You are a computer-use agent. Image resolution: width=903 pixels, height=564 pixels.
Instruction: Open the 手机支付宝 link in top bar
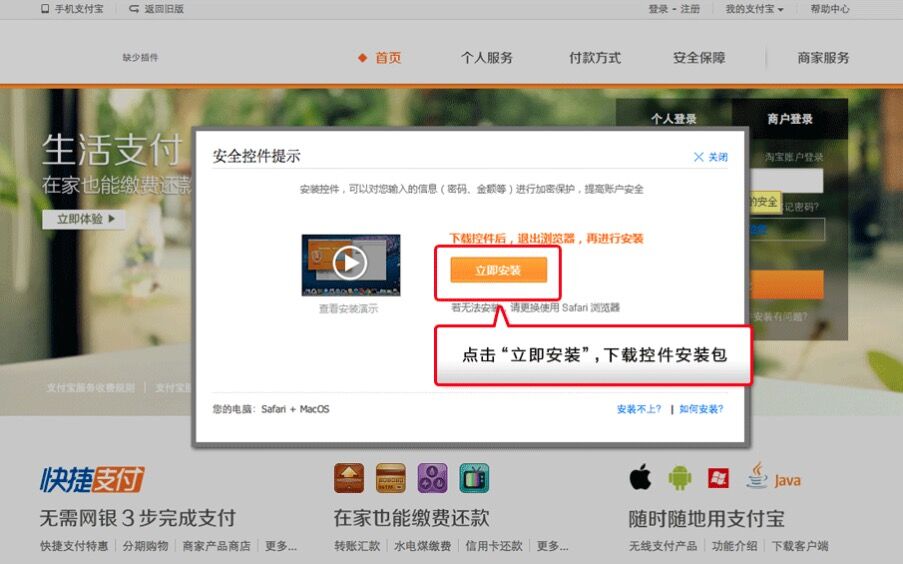pos(73,9)
